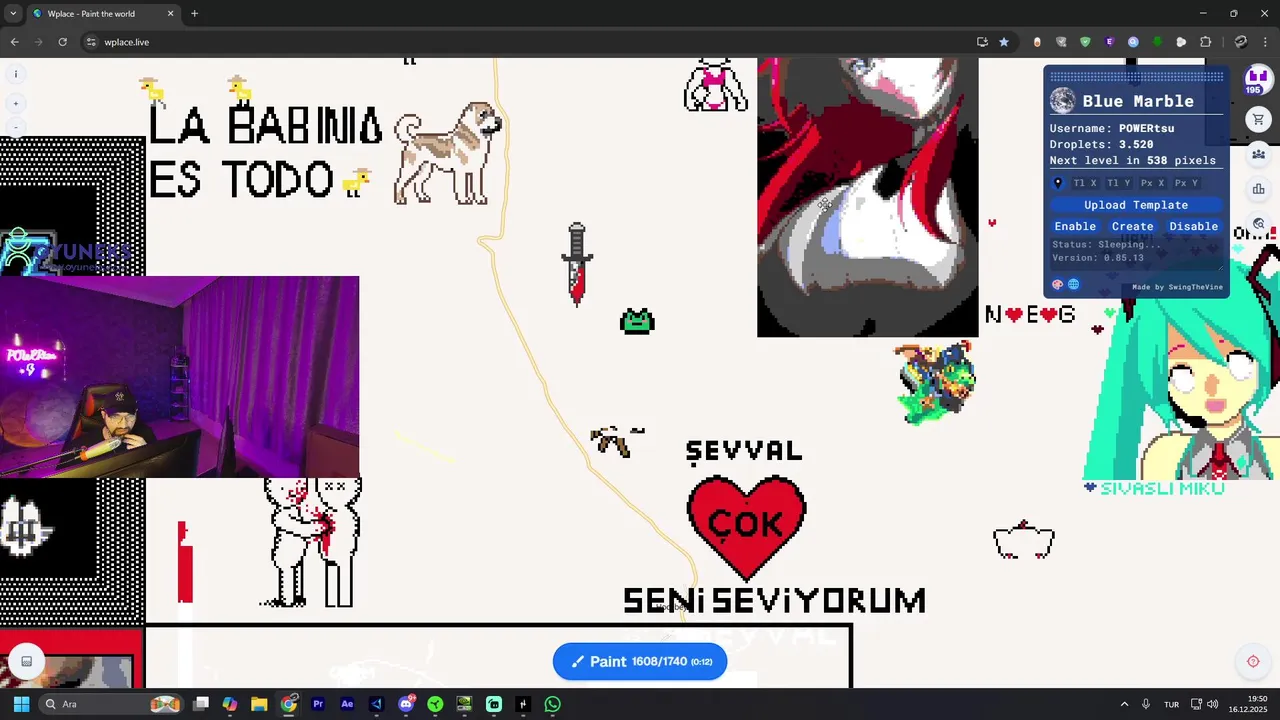The height and width of the screenshot is (720, 1280).
Task: Click the round map button bottom-left
Action: click(27, 661)
